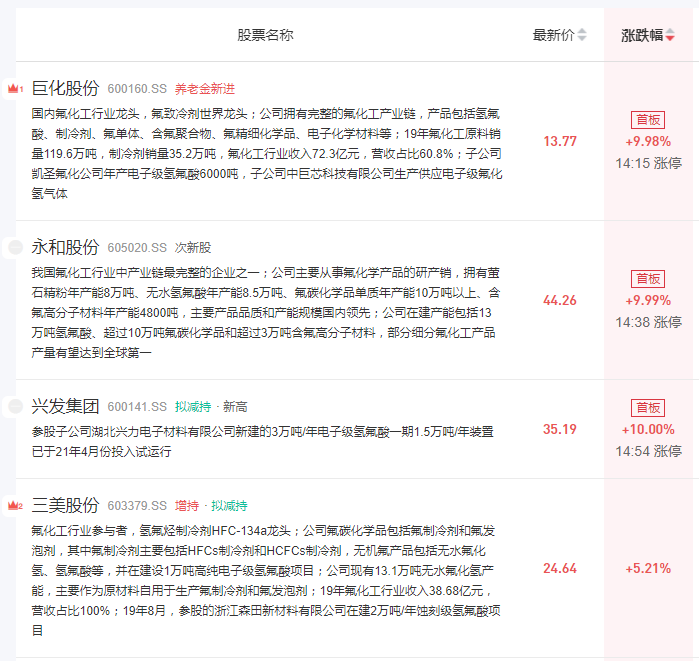
Task: Click change value +9.99%
Action: coord(648,300)
